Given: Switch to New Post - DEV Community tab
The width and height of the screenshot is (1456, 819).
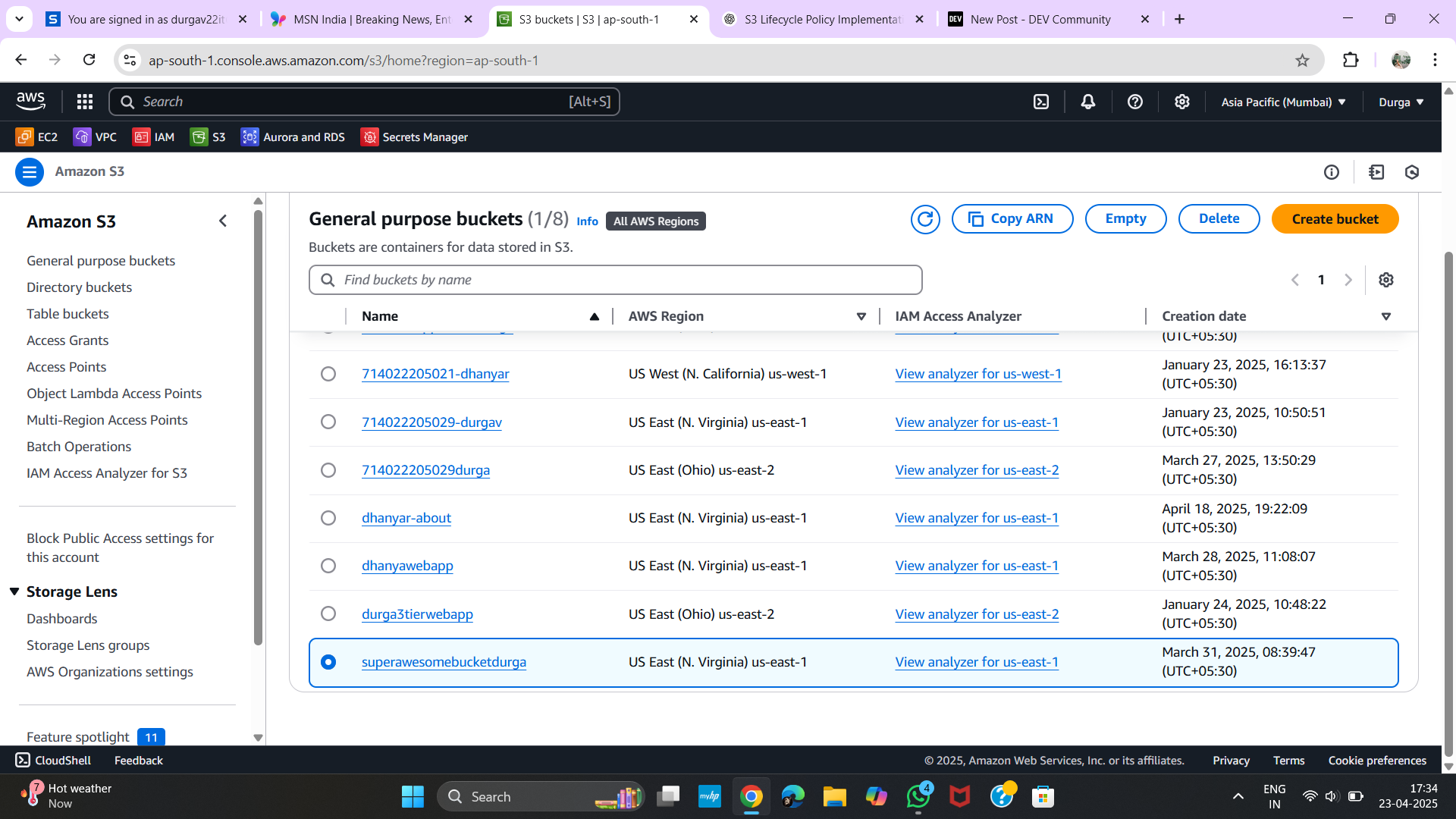Looking at the screenshot, I should (1050, 19).
